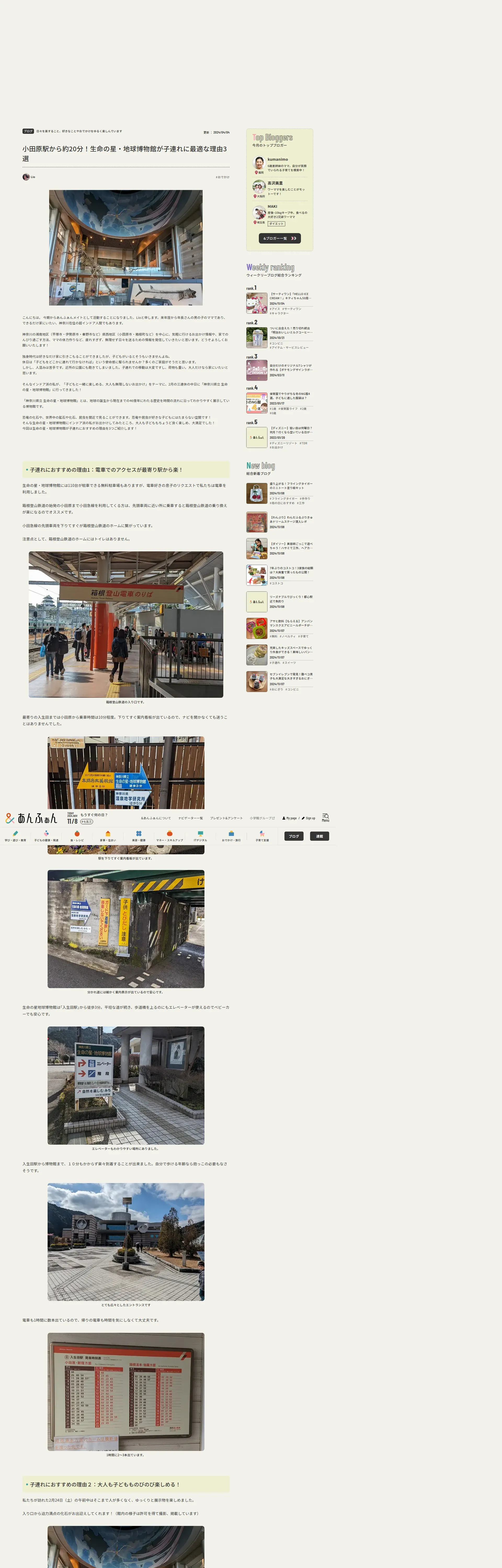Open the おでかけ・旅行 suitcase category icon
Screen dimensions: 502x1568
coord(231,836)
